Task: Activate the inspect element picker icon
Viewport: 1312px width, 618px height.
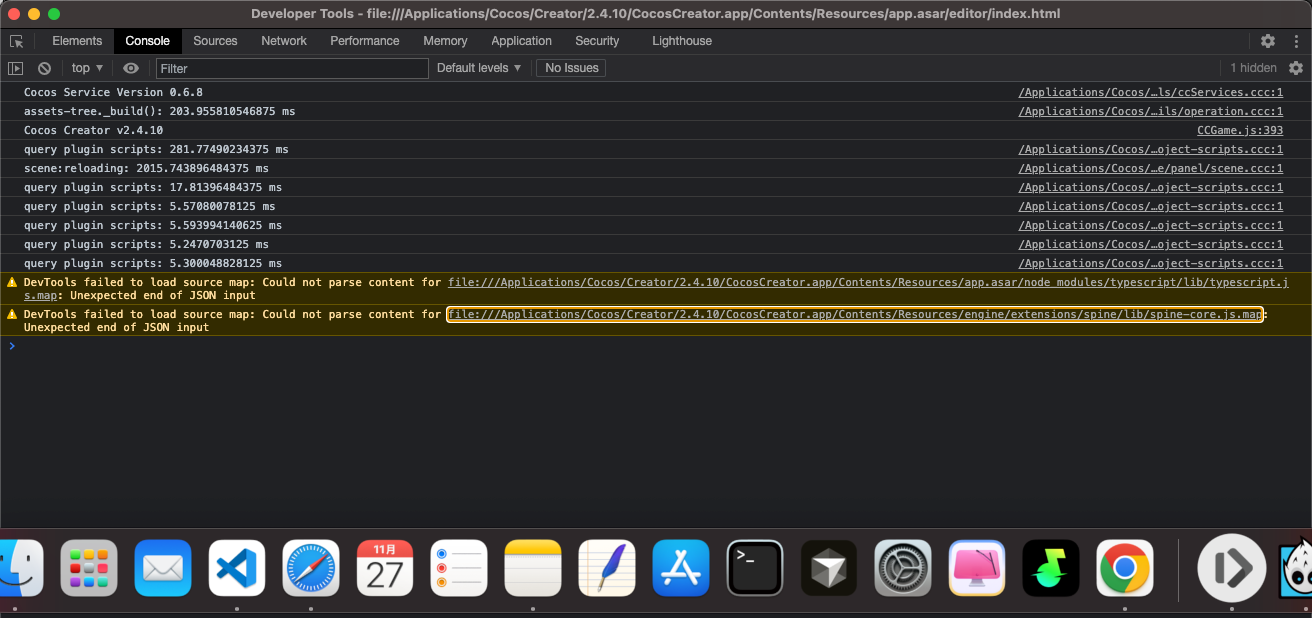Action: (16, 41)
